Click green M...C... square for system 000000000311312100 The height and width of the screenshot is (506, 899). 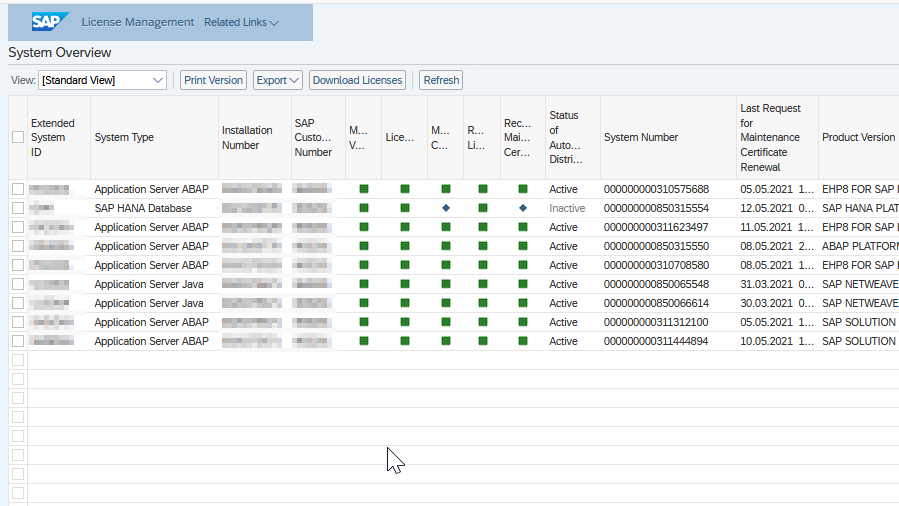[x=445, y=322]
